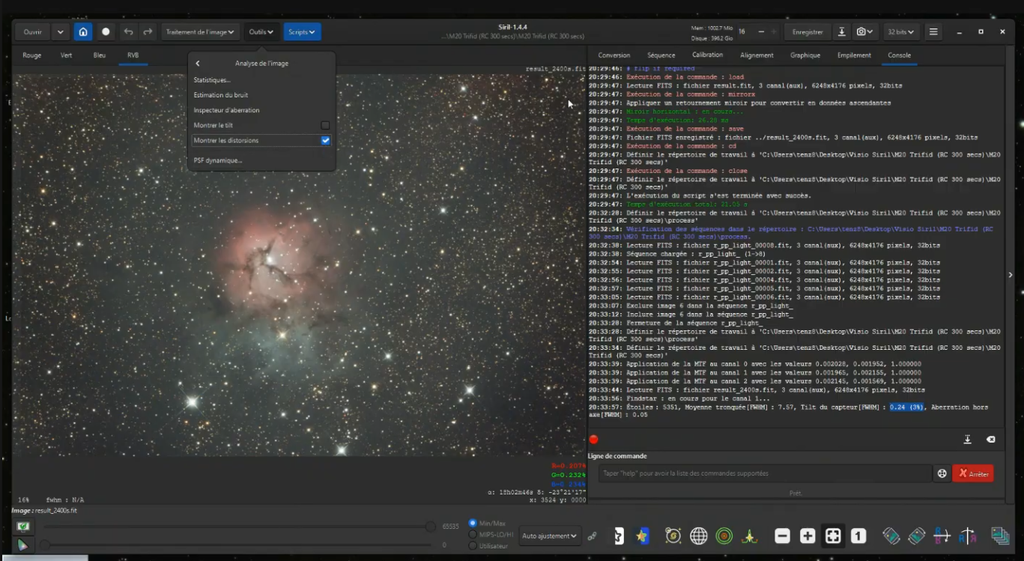This screenshot has height=561, width=1024.
Task: Click the home working directory icon
Action: coord(83,31)
